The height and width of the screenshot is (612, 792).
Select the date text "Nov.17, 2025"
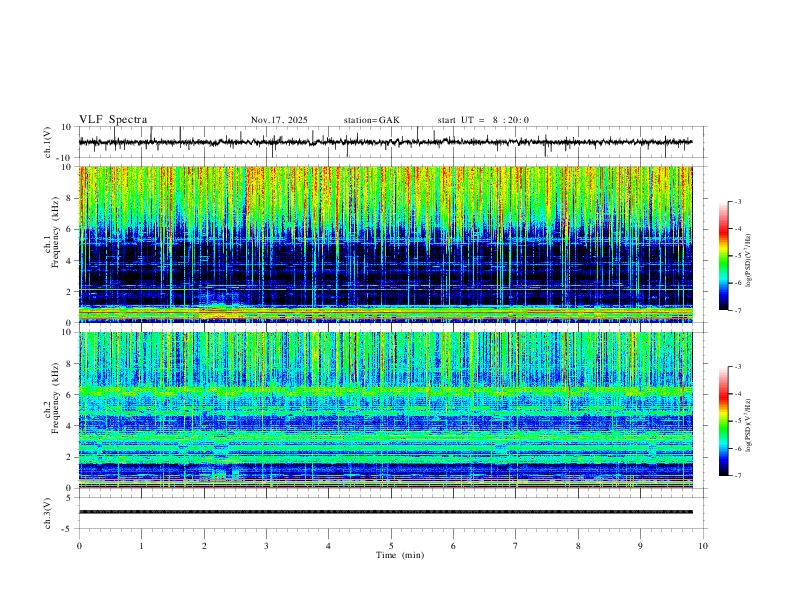[279, 120]
